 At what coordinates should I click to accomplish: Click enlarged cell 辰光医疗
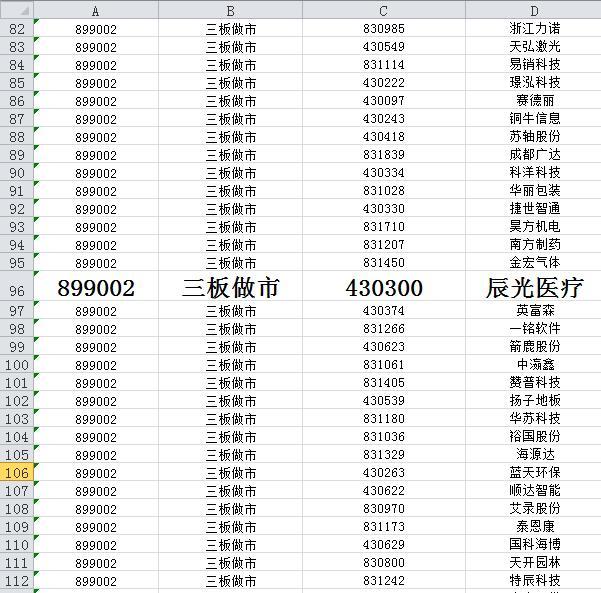(x=534, y=286)
